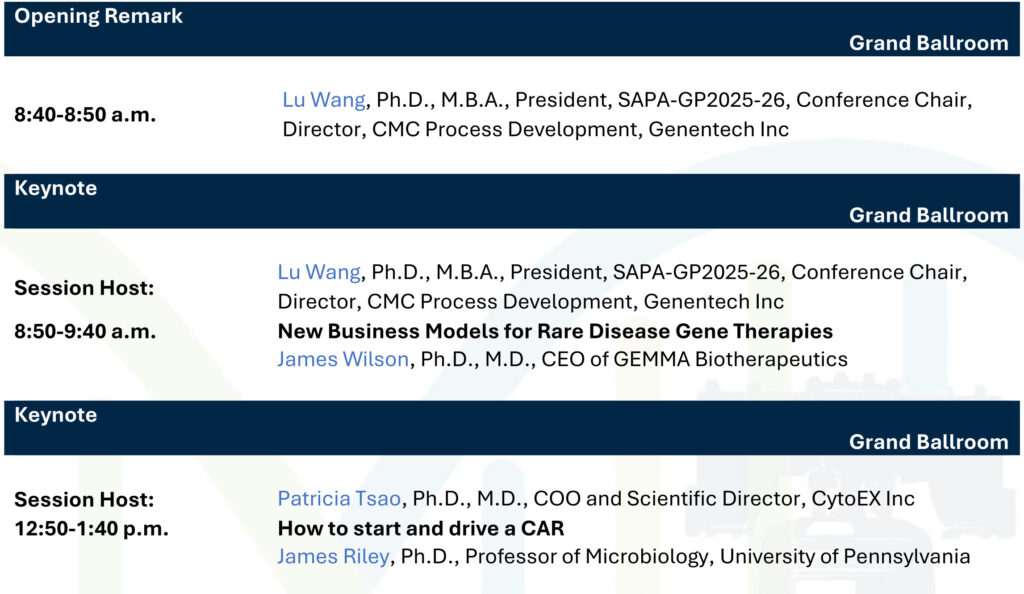Open the James Riley speaker link
The height and width of the screenshot is (594, 1024).
(333, 556)
